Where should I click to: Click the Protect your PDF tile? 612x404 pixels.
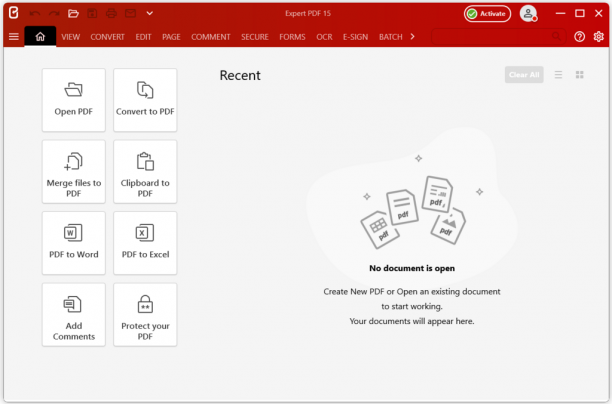tap(145, 315)
